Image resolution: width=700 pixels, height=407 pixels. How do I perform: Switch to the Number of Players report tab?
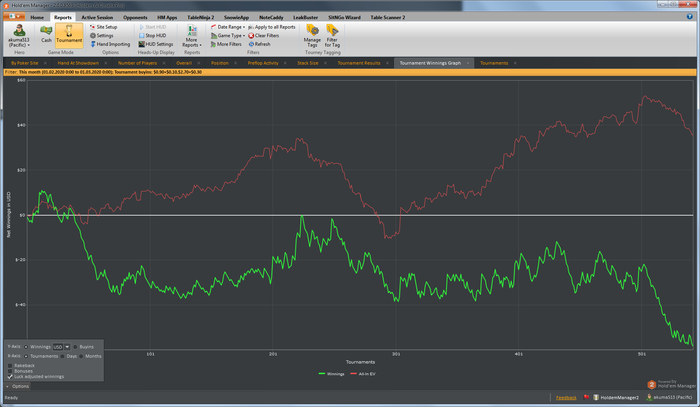138,63
